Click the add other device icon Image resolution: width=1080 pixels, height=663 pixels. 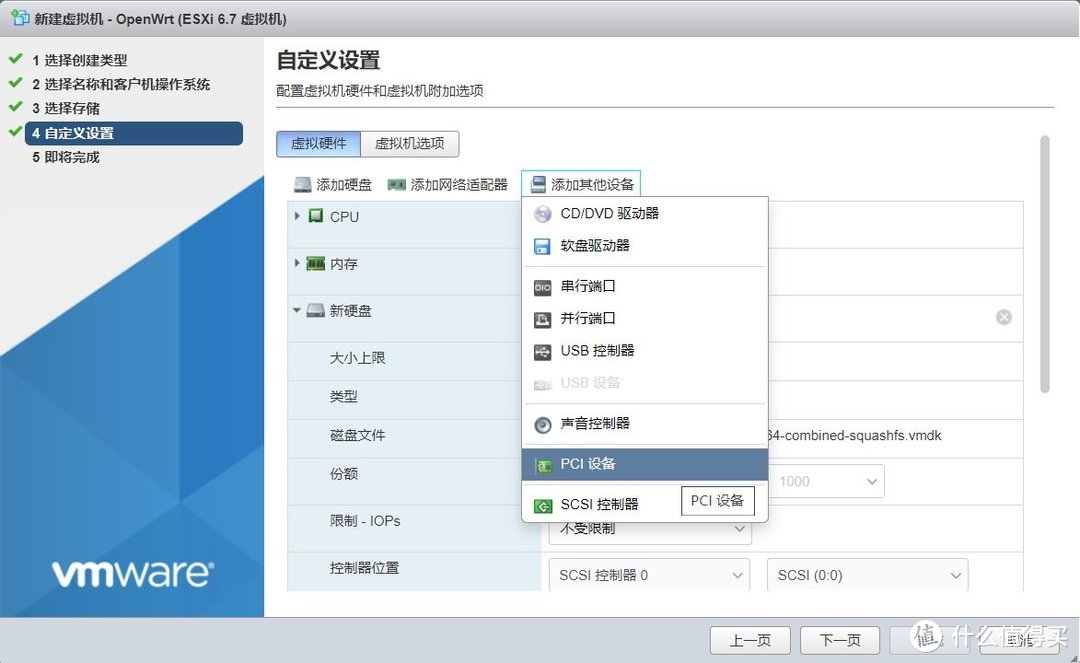pyautogui.click(x=538, y=185)
